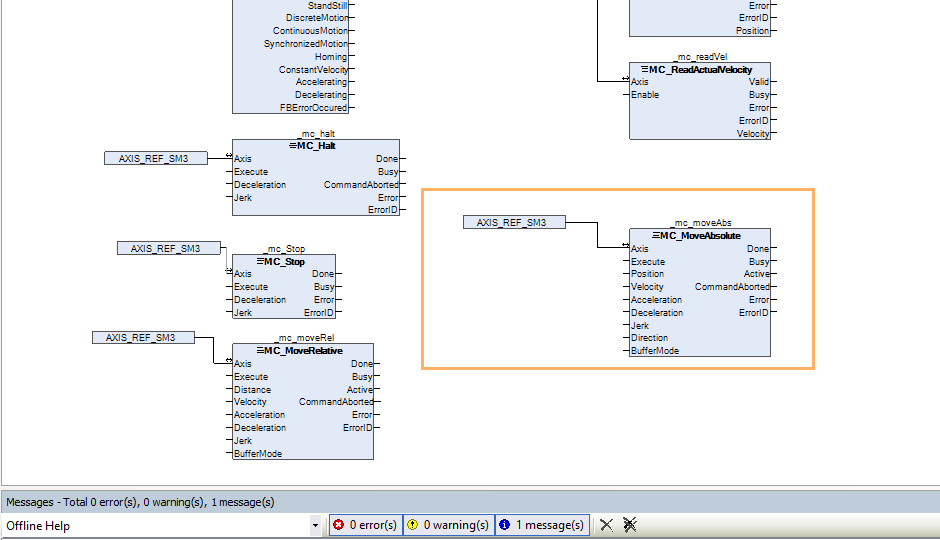Toggle the 1 message(s) filter
Image resolution: width=940 pixels, height=540 pixels.
540,525
